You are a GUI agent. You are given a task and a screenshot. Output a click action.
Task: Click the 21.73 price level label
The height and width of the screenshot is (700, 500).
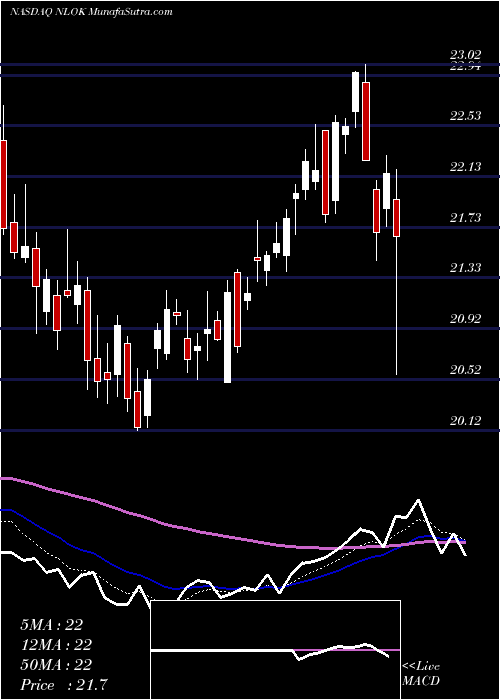(465, 218)
